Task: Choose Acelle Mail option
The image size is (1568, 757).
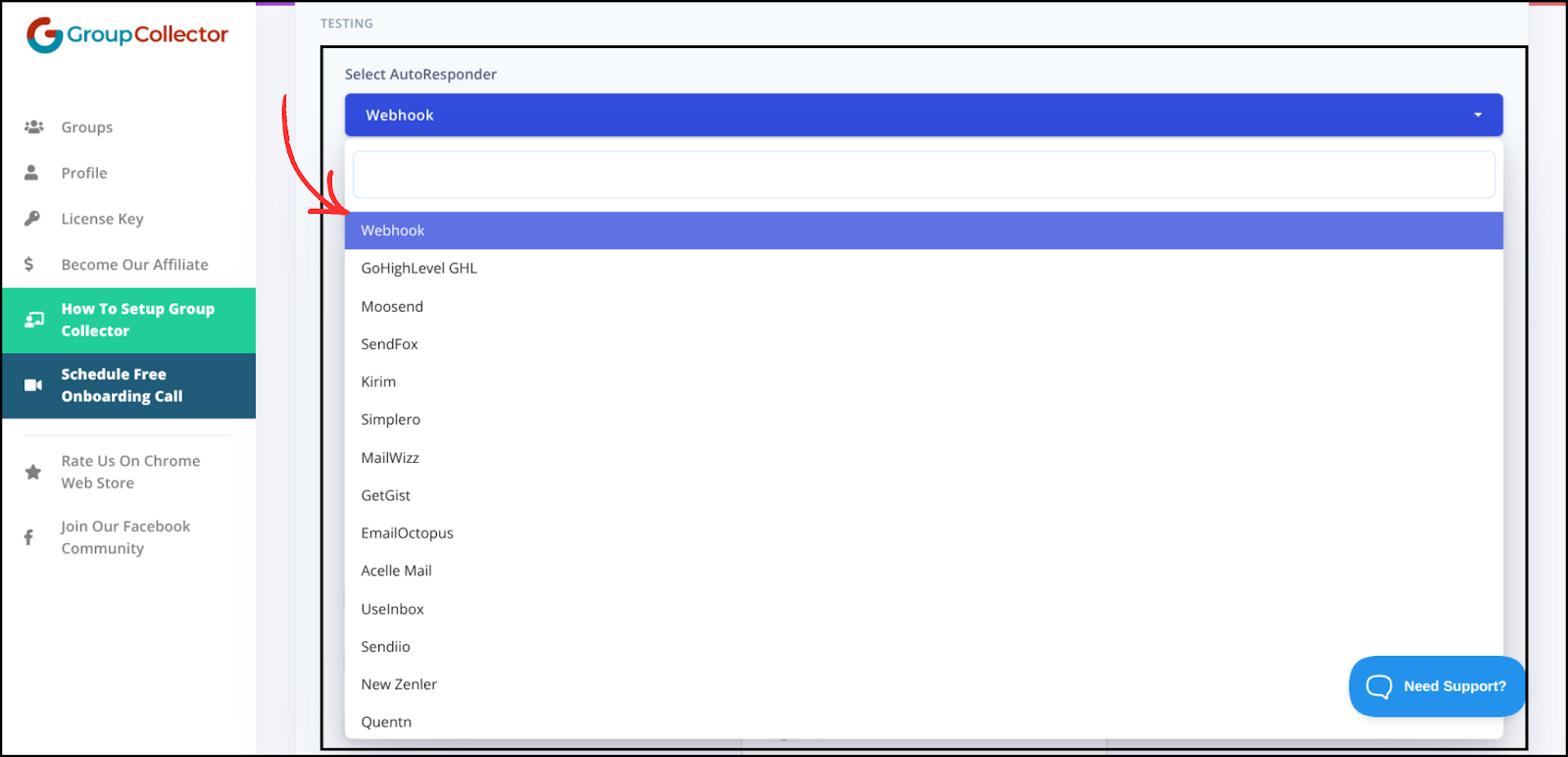Action: click(923, 571)
